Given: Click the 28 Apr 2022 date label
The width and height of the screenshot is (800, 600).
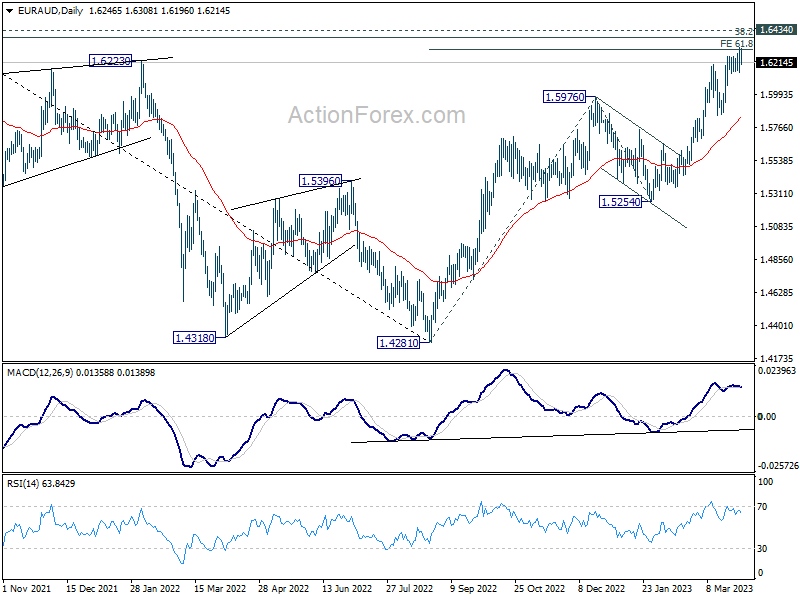Looking at the screenshot, I should (x=284, y=588).
